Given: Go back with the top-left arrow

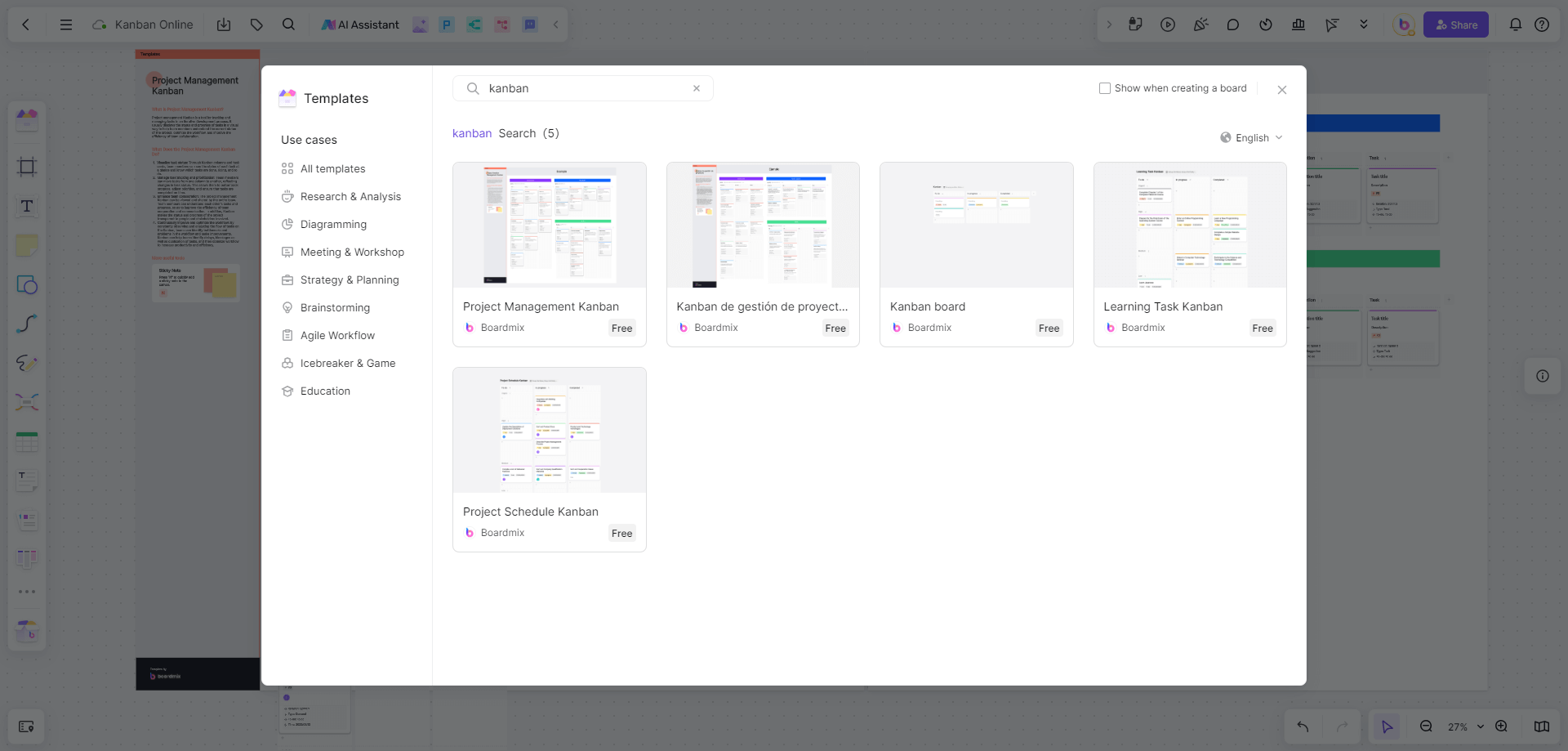Looking at the screenshot, I should [26, 25].
